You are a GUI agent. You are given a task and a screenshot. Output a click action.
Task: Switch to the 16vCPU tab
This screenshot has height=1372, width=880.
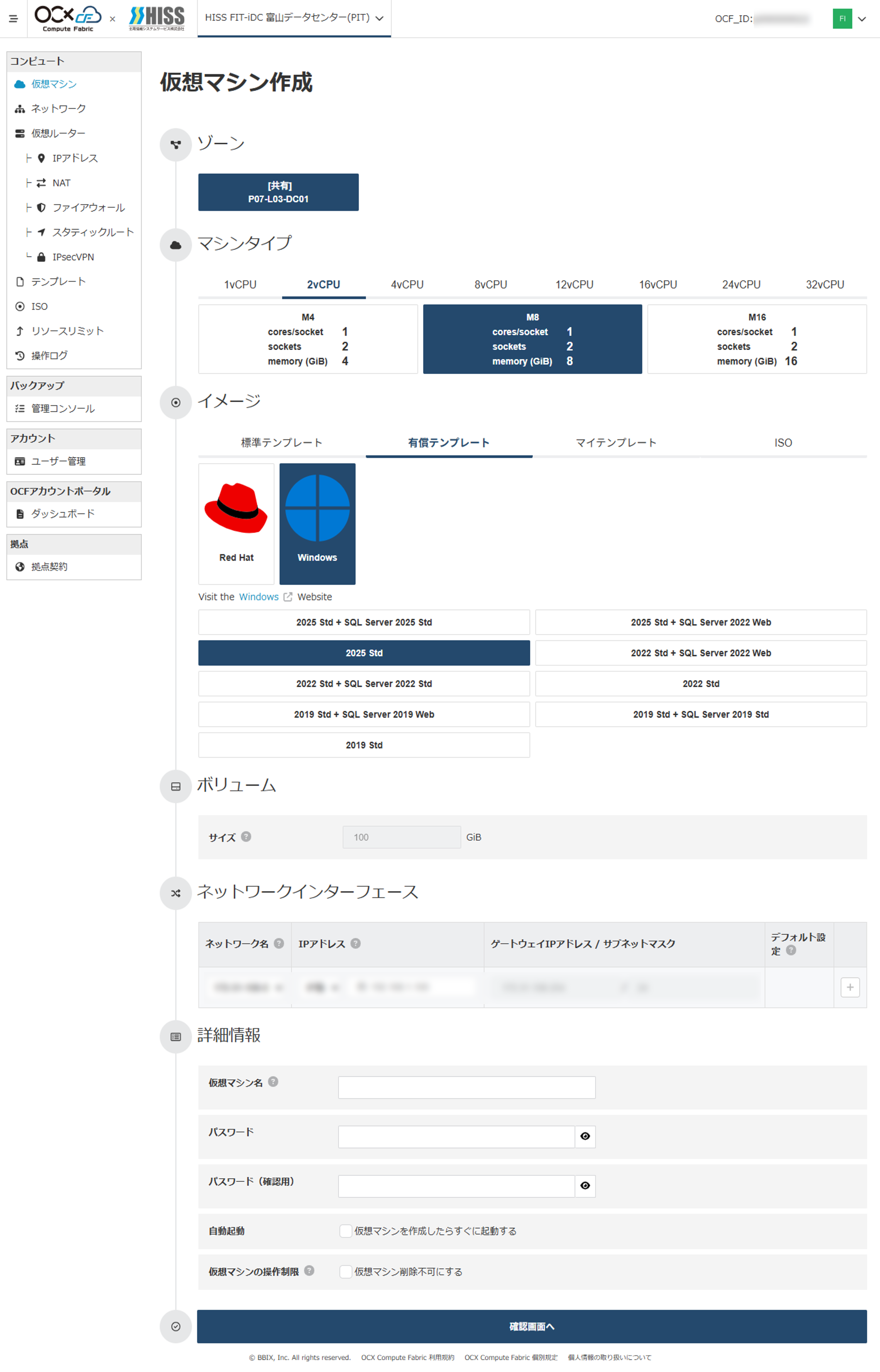[x=658, y=285]
